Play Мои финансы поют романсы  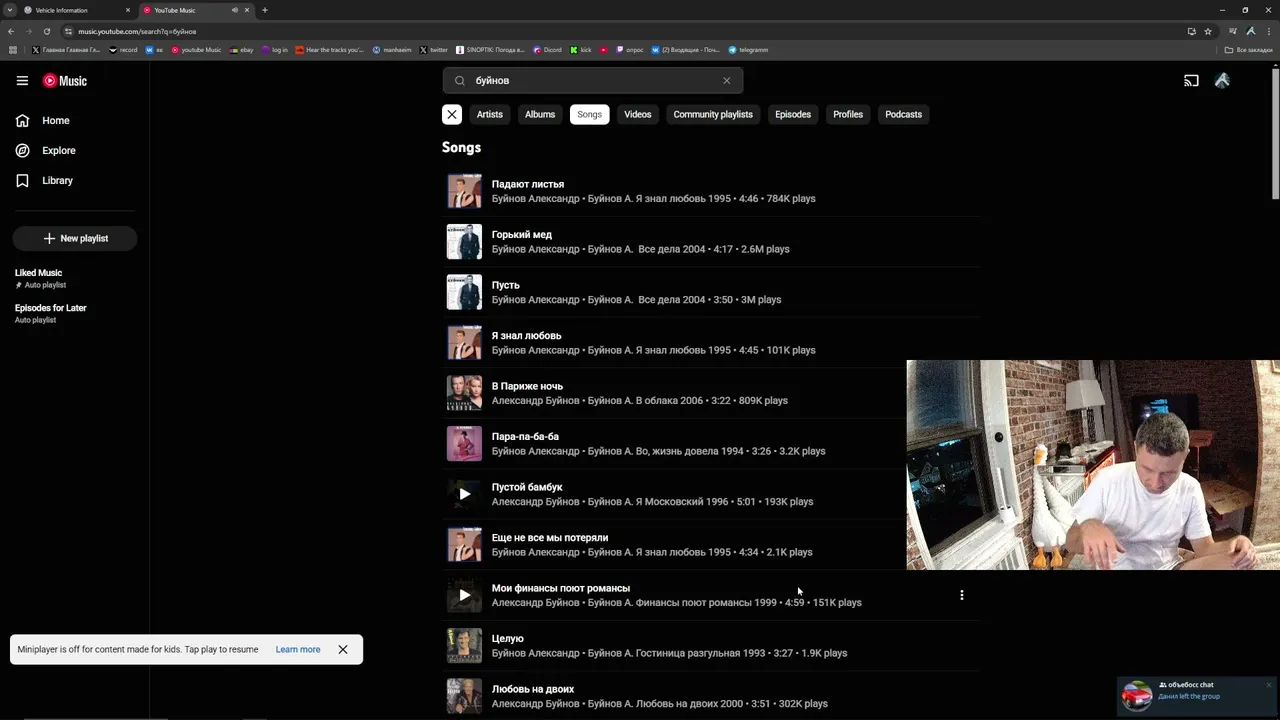click(x=464, y=595)
